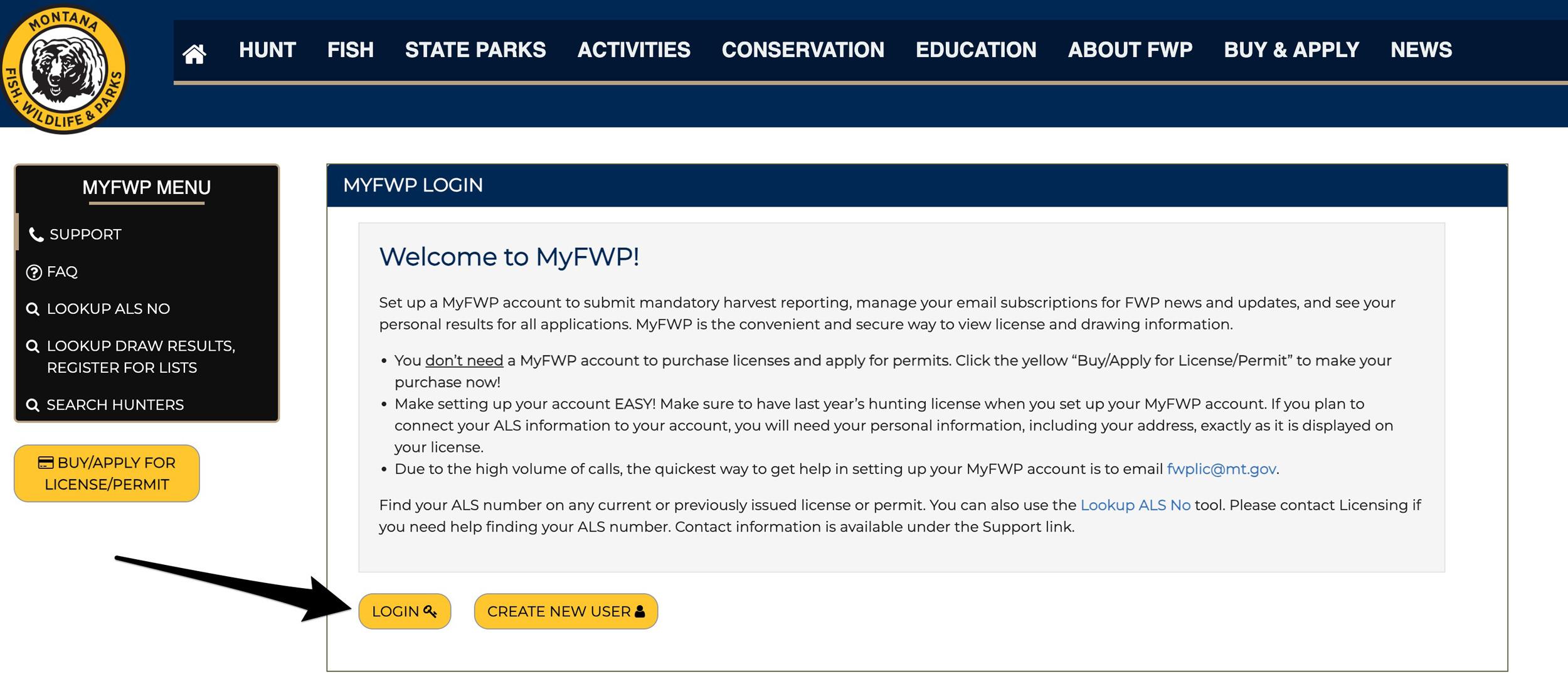Open the CONSERVATION menu
Screen dimensions: 1568x686
(x=803, y=50)
